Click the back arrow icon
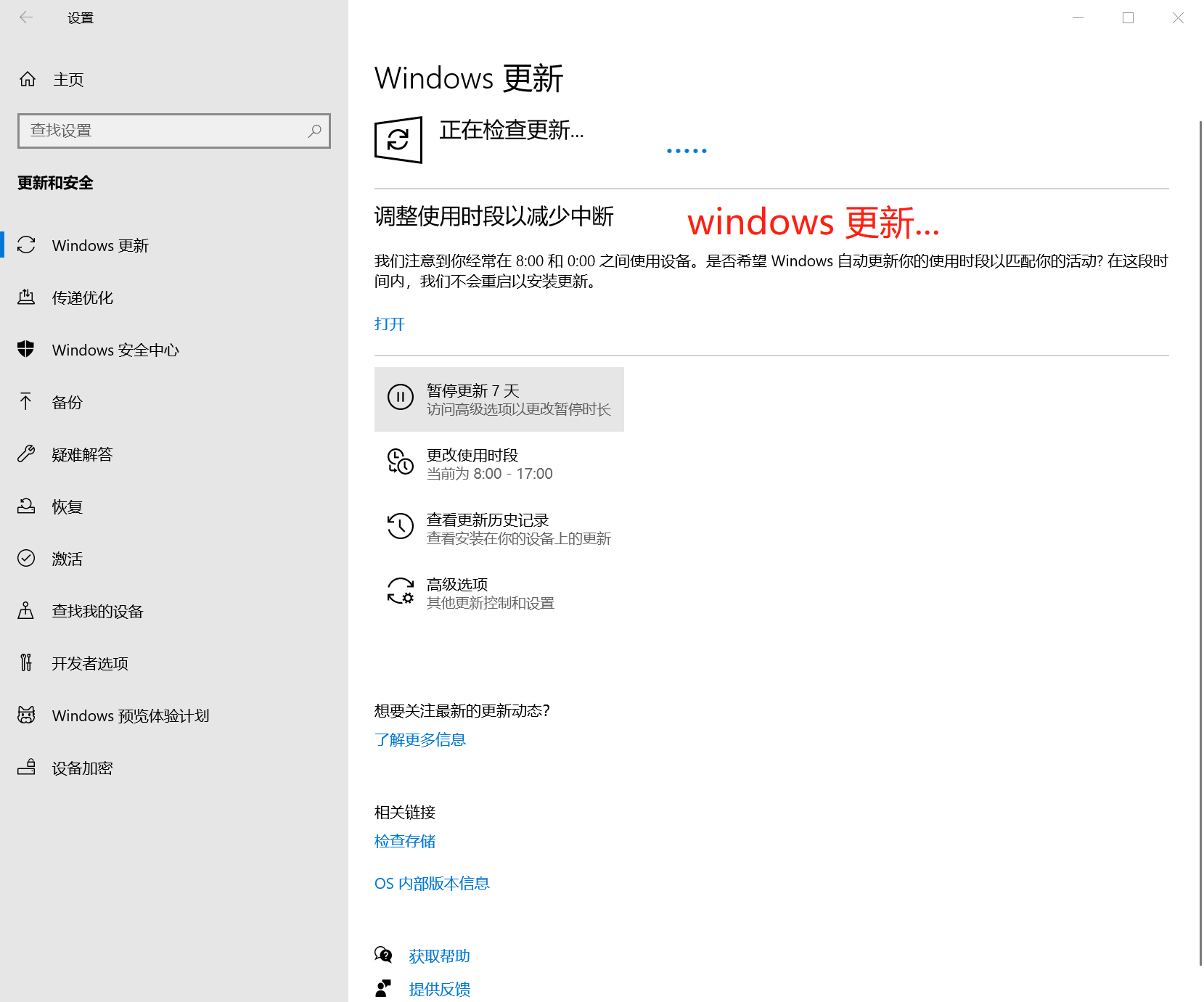This screenshot has height=1002, width=1204. pos(26,17)
